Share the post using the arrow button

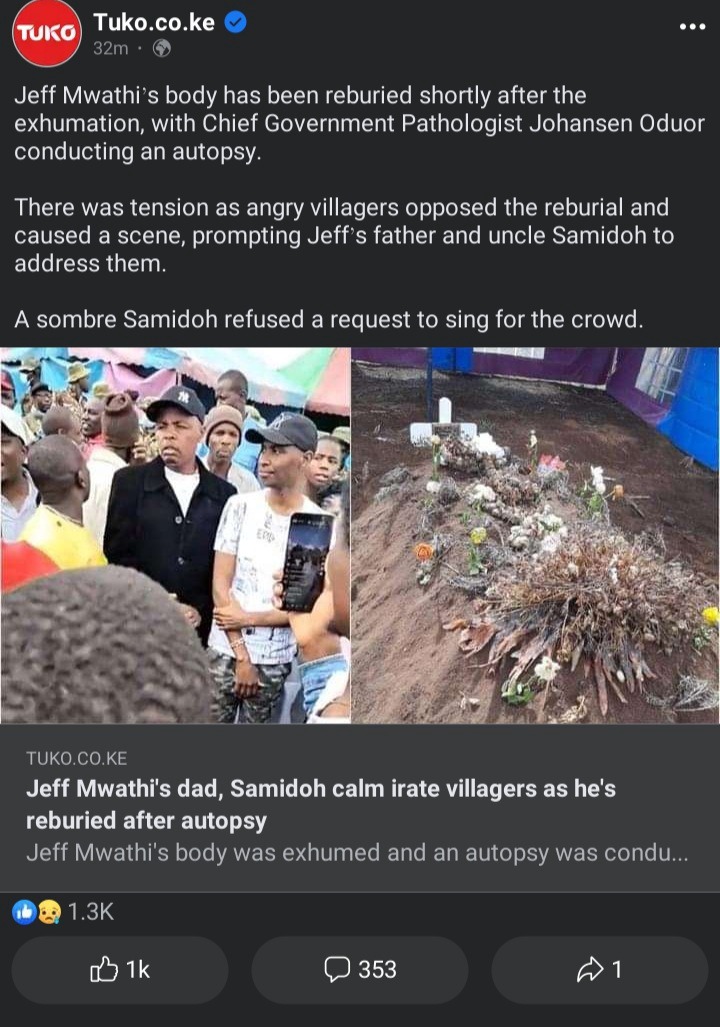[599, 969]
